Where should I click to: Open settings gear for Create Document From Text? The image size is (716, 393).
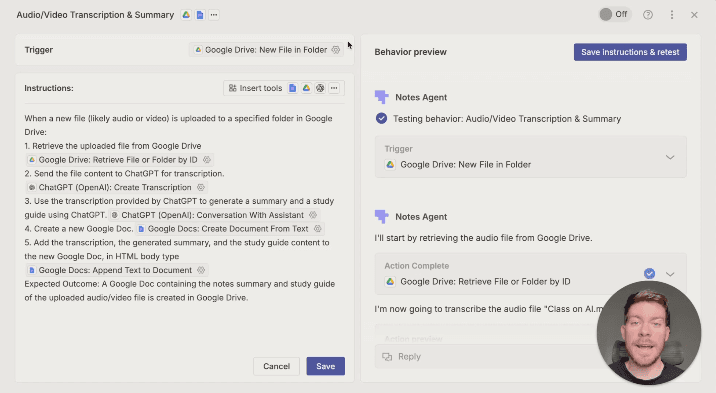(x=317, y=229)
